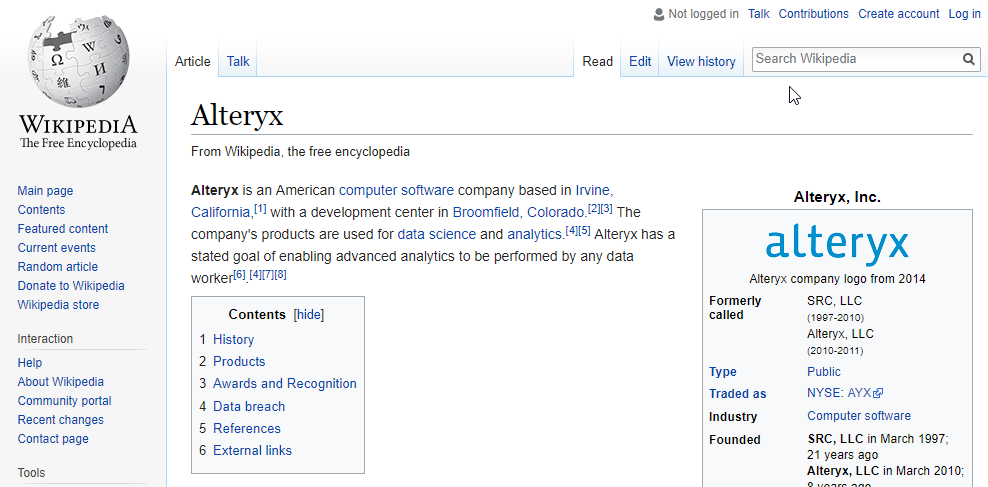Screen dimensions: 988x487
Task: Jump to Products section
Action: coord(239,362)
